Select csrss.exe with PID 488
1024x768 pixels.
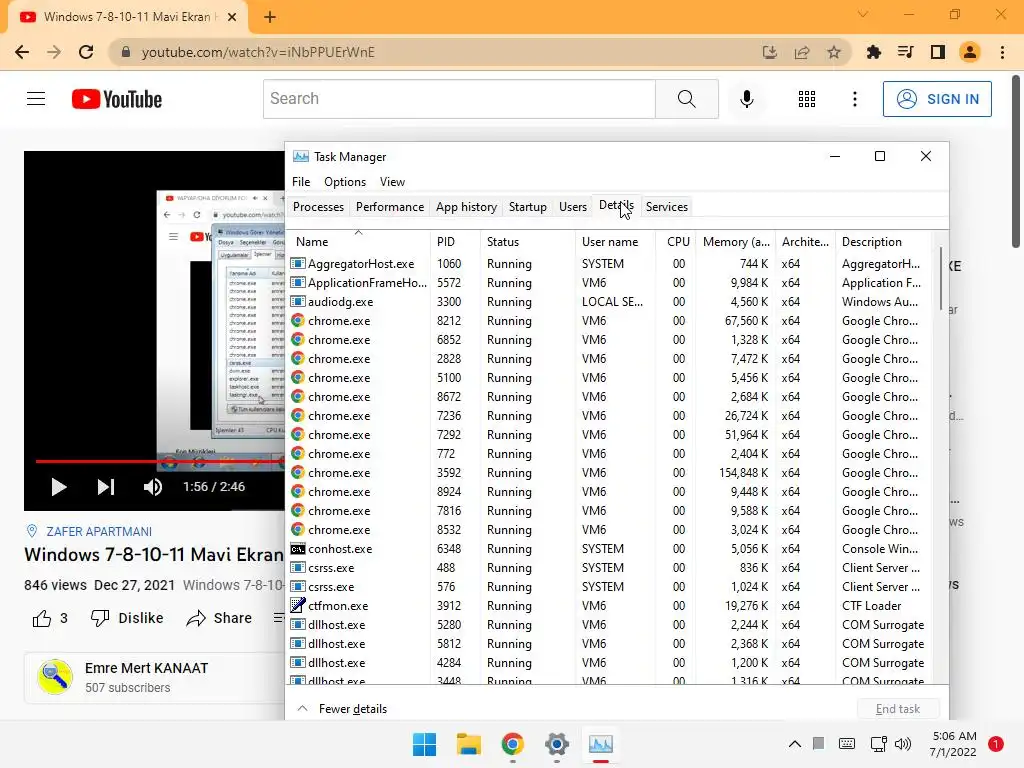tap(610, 568)
